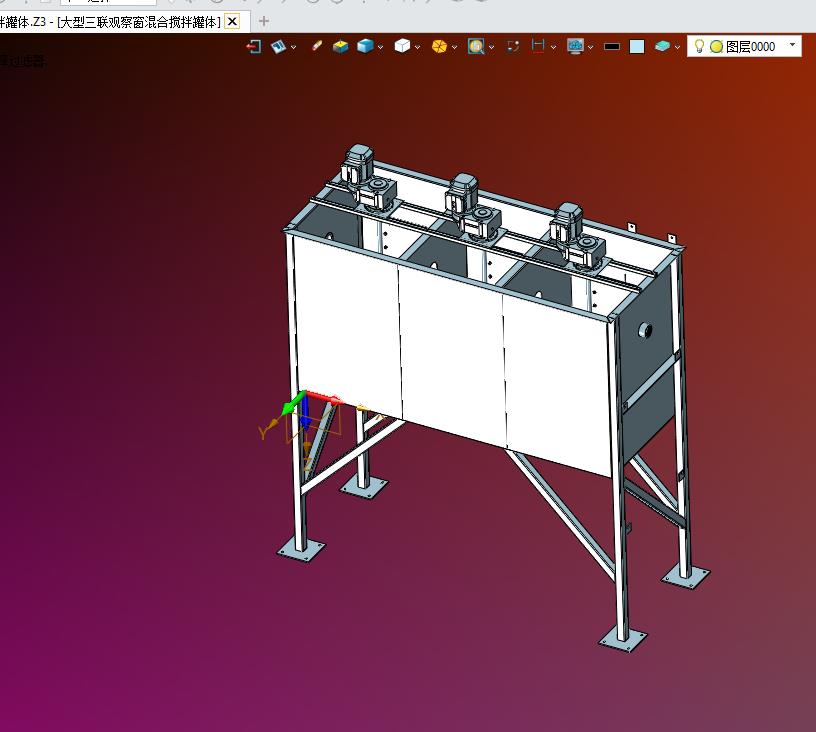Toggle the light bulb layer visibility
The height and width of the screenshot is (732, 816).
click(699, 46)
